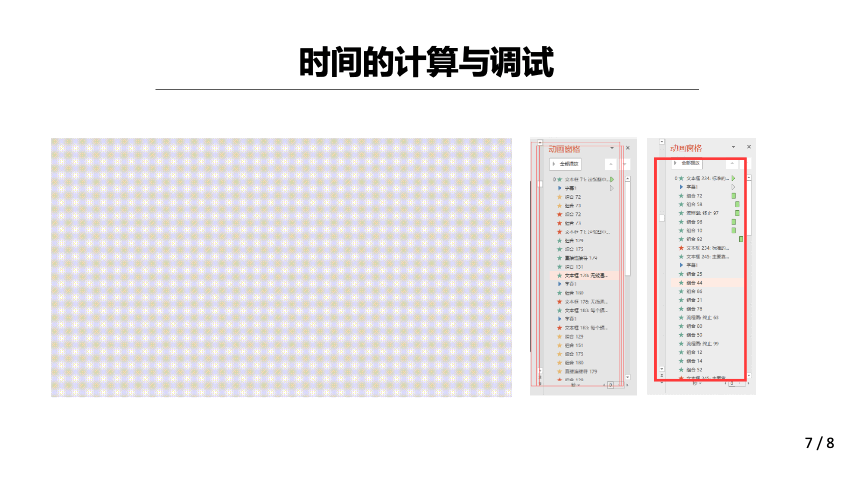This screenshot has height=480, width=853.
Task: Open the right animation pane options dropdown arrow
Action: click(733, 147)
